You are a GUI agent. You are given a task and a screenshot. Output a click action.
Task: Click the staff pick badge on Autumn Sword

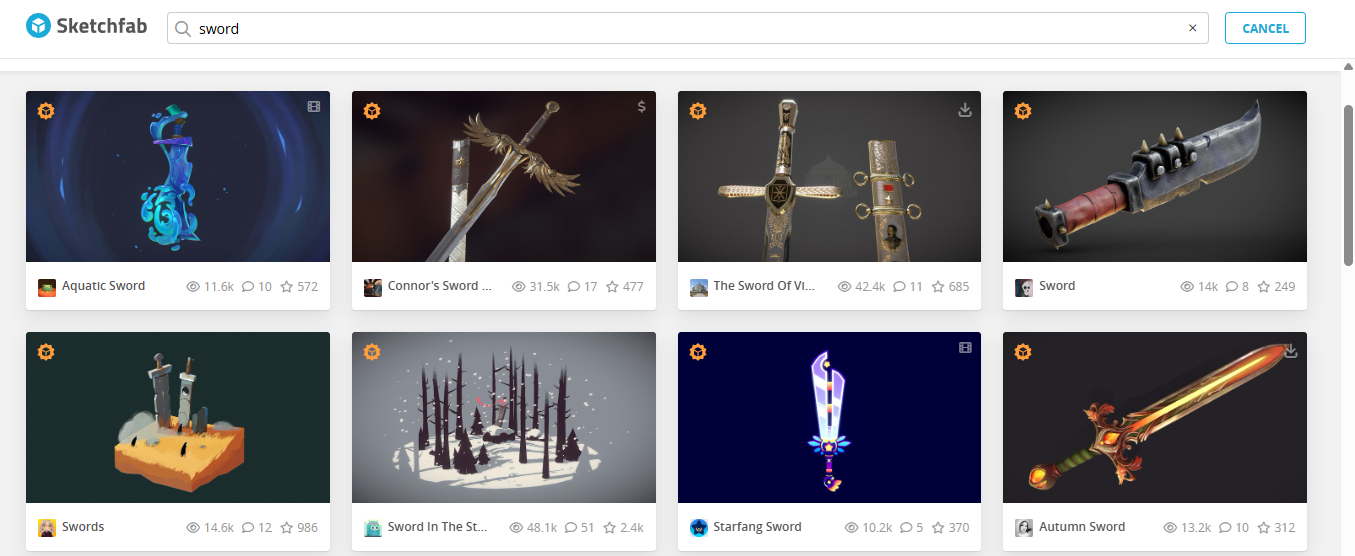coord(1023,351)
